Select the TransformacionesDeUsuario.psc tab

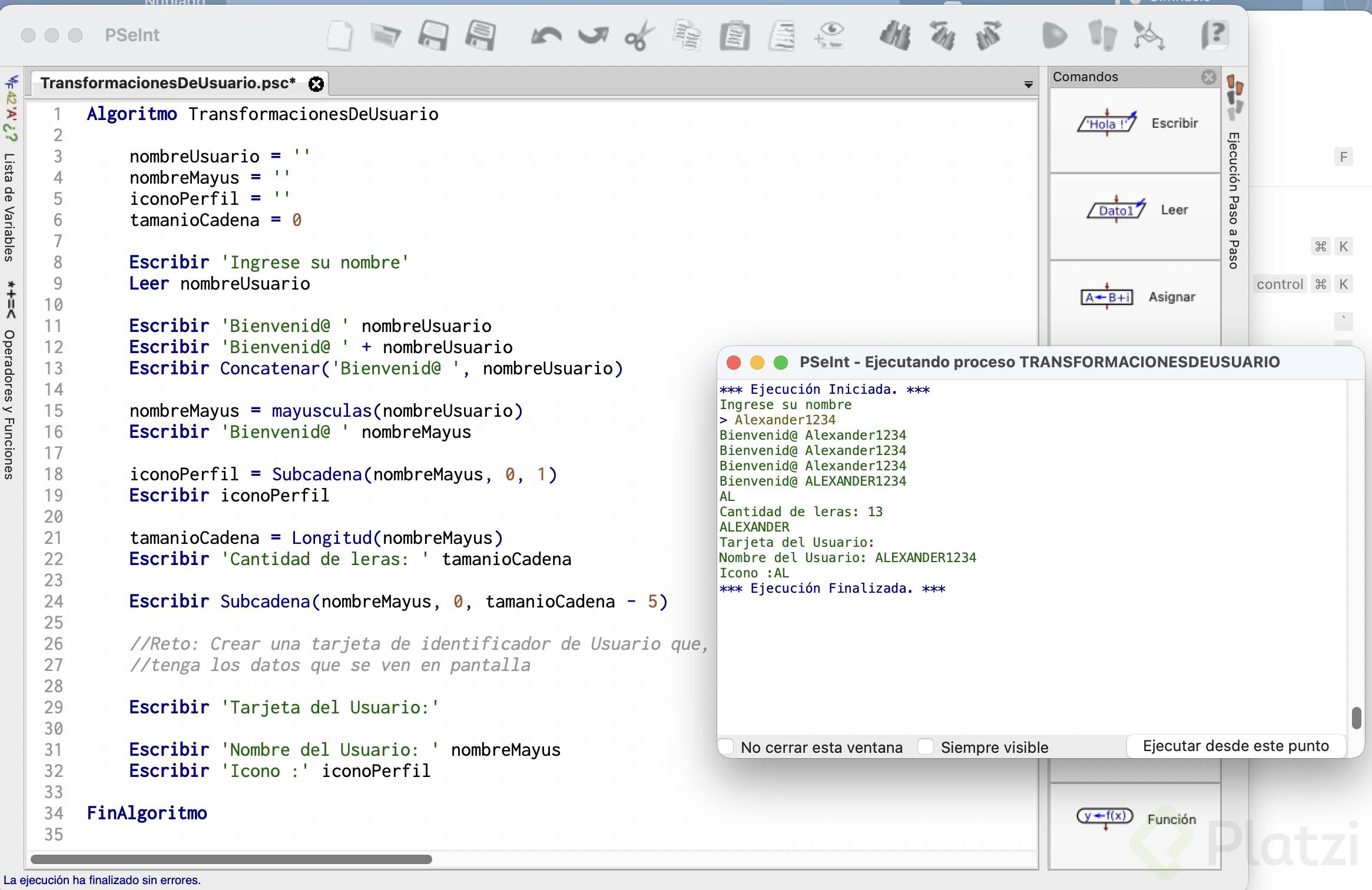point(168,83)
